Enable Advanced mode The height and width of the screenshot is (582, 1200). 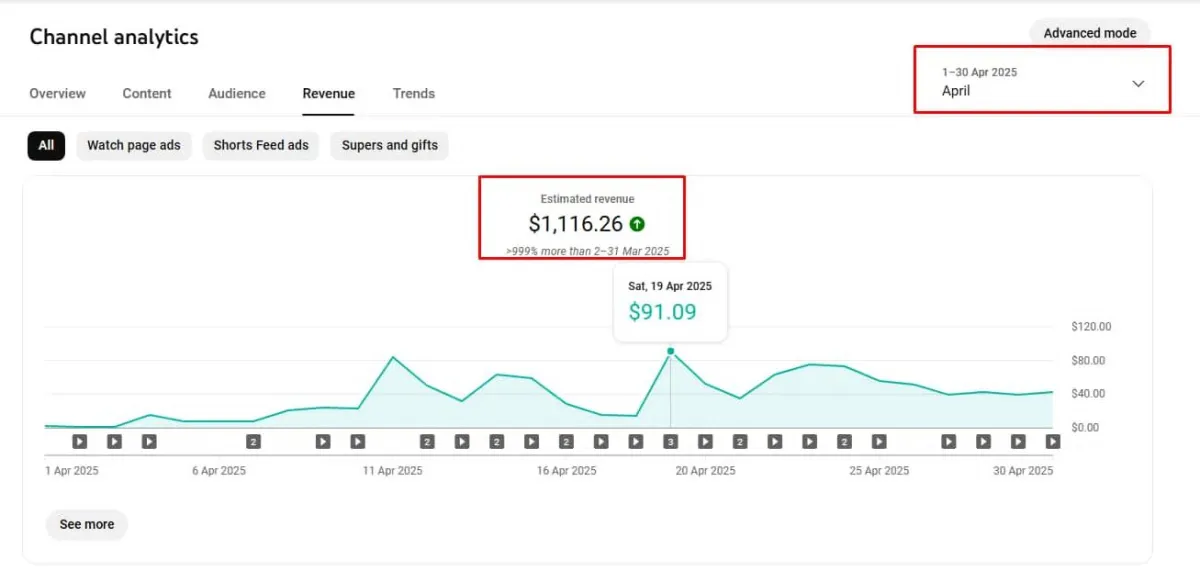1090,33
